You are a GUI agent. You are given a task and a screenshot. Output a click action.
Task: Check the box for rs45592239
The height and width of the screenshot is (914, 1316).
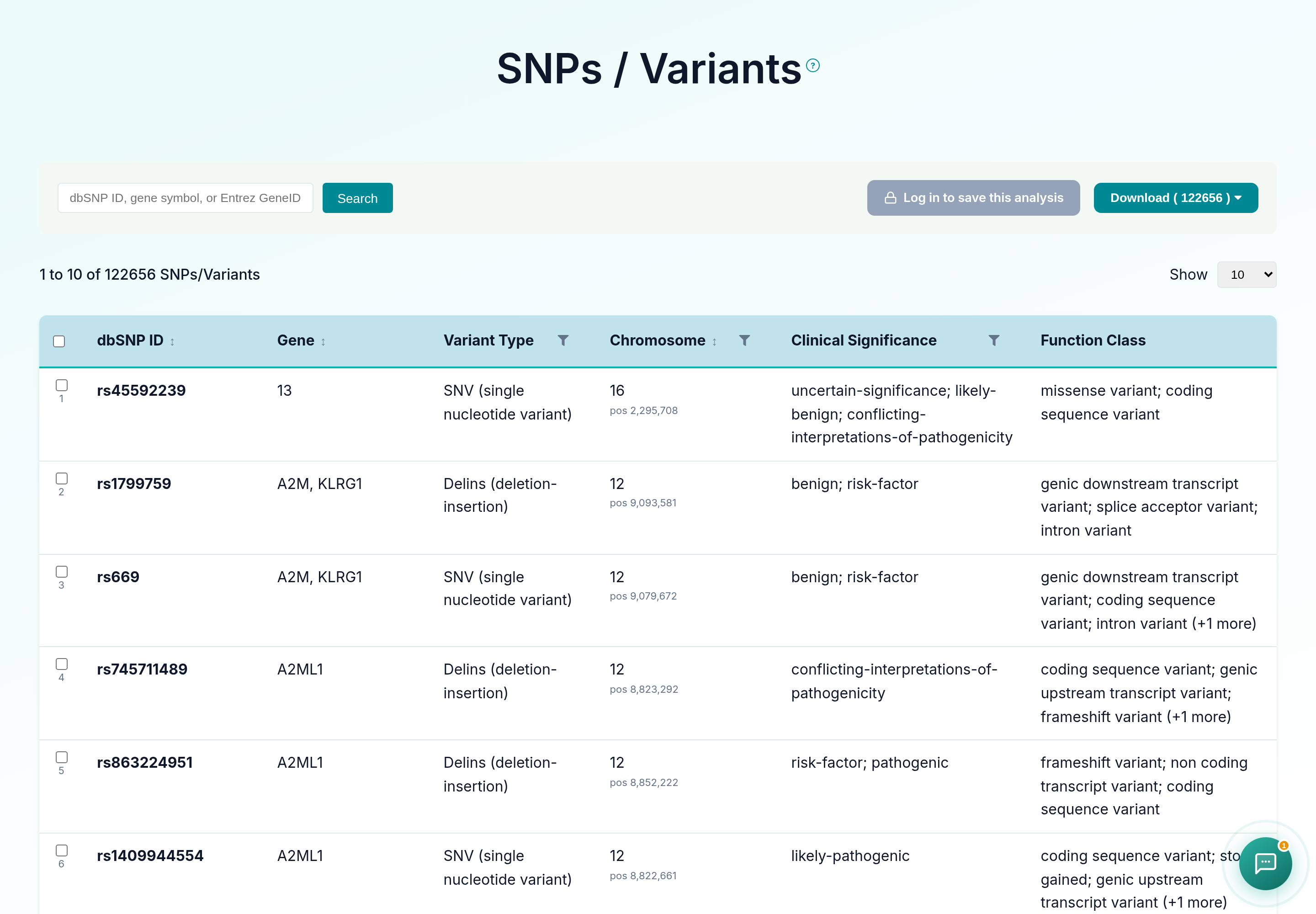pos(61,385)
